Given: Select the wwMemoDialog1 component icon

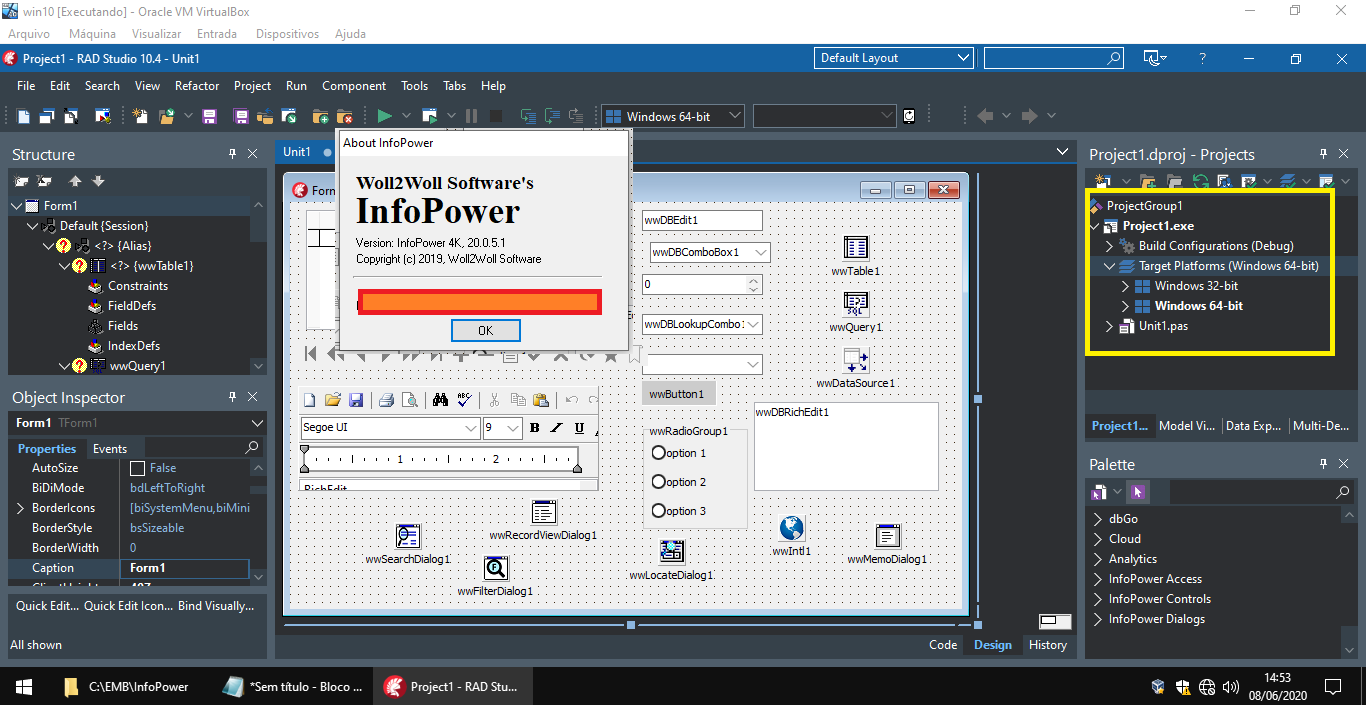Looking at the screenshot, I should coord(887,535).
